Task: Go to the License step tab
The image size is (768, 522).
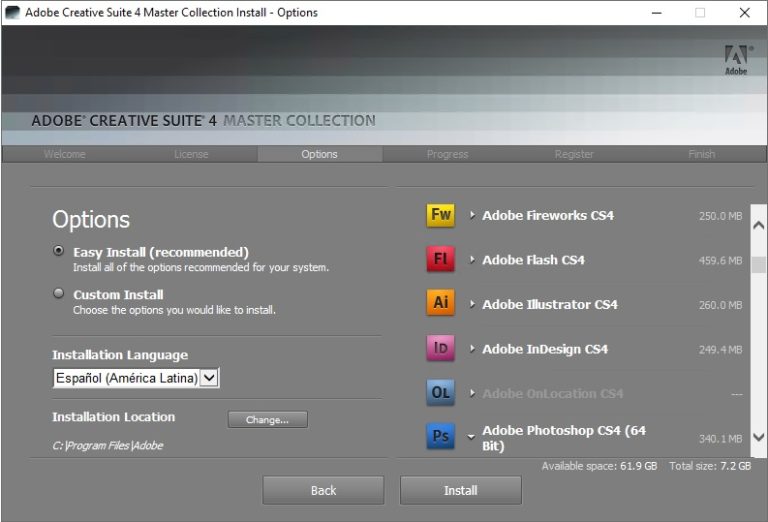Action: (x=191, y=154)
